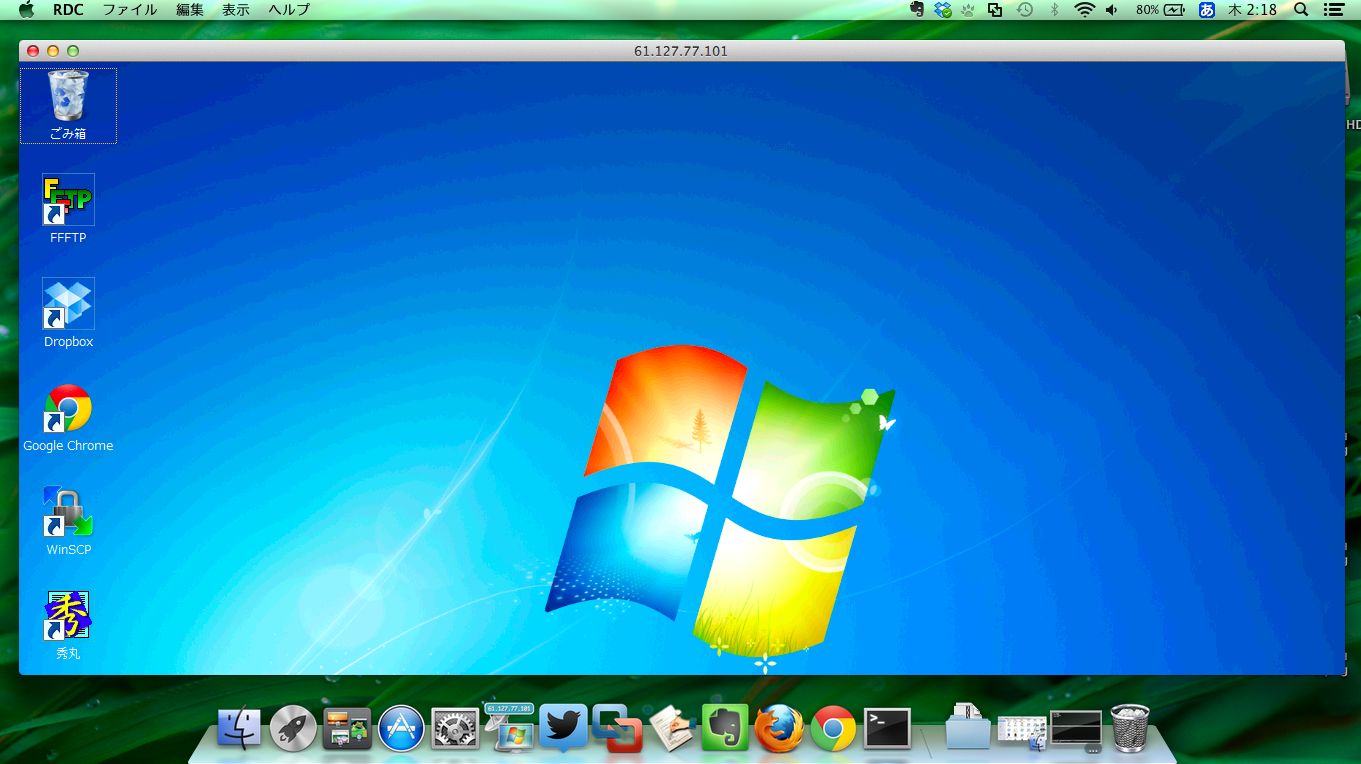Open the minimized Finder window in Dock
The height and width of the screenshot is (764, 1361).
1022,732
